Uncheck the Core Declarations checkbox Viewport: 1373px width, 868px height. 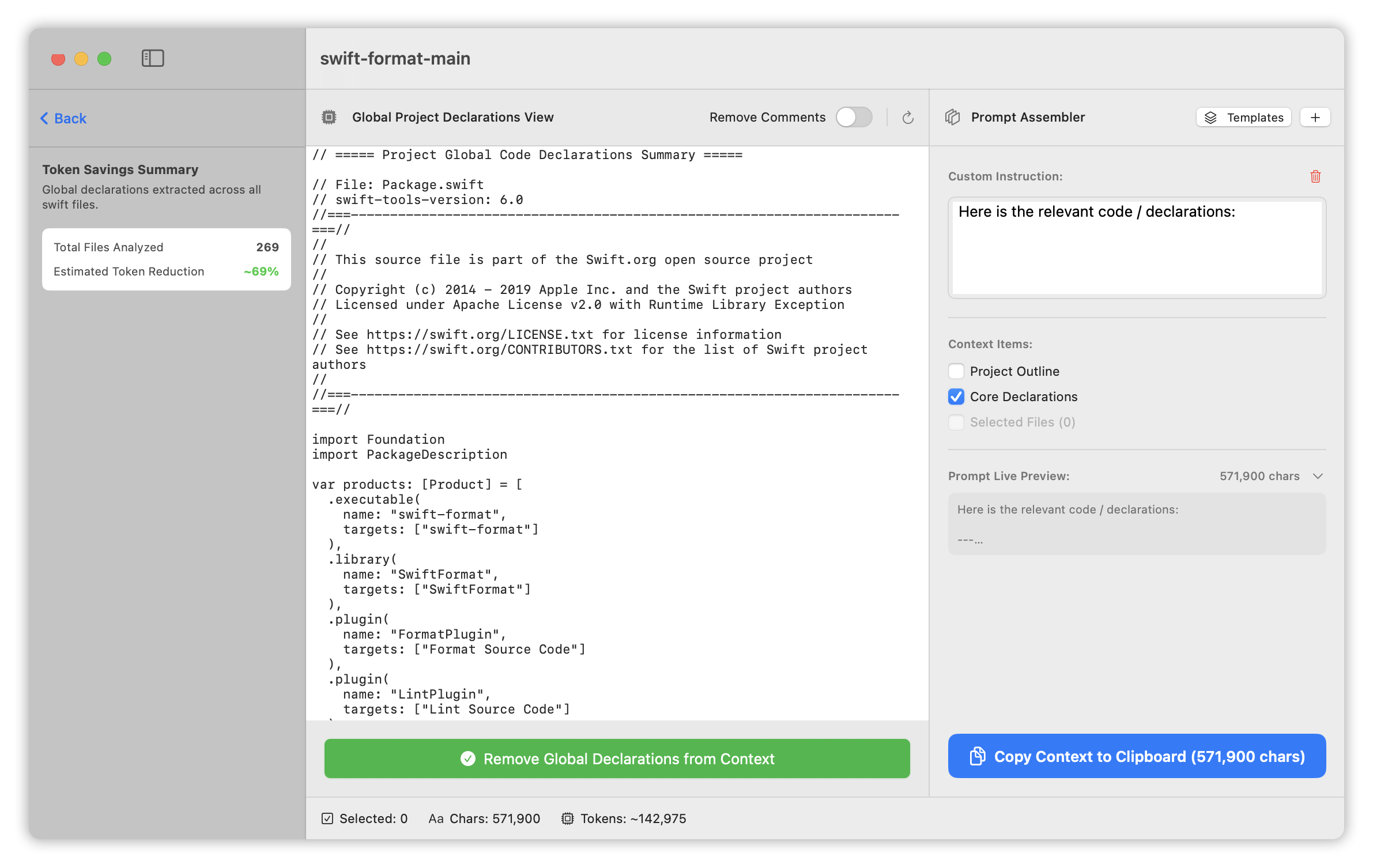[956, 397]
